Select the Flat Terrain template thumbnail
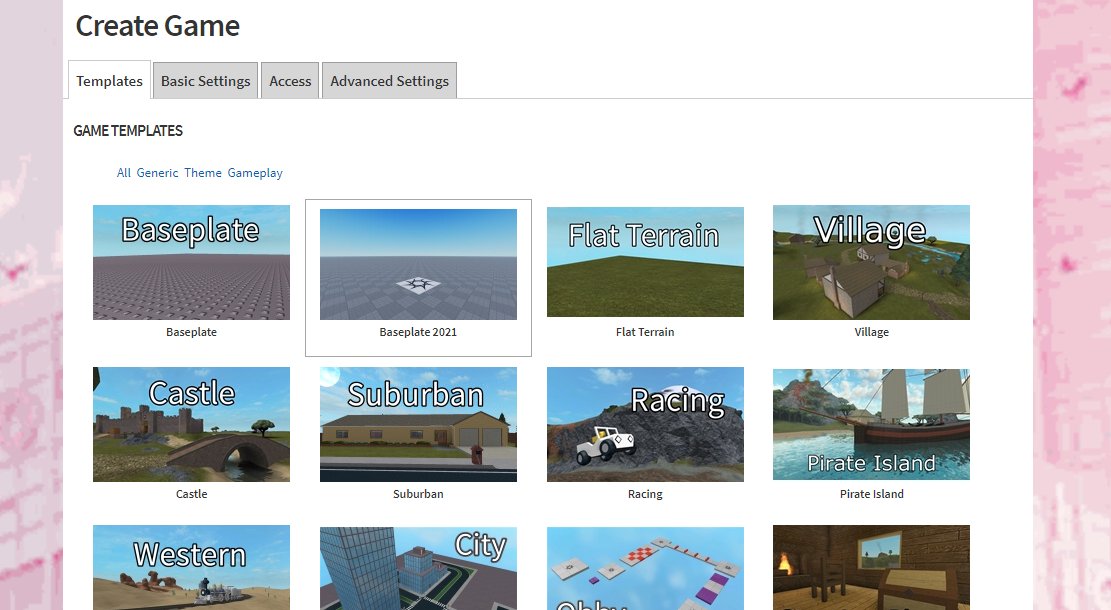 [645, 262]
